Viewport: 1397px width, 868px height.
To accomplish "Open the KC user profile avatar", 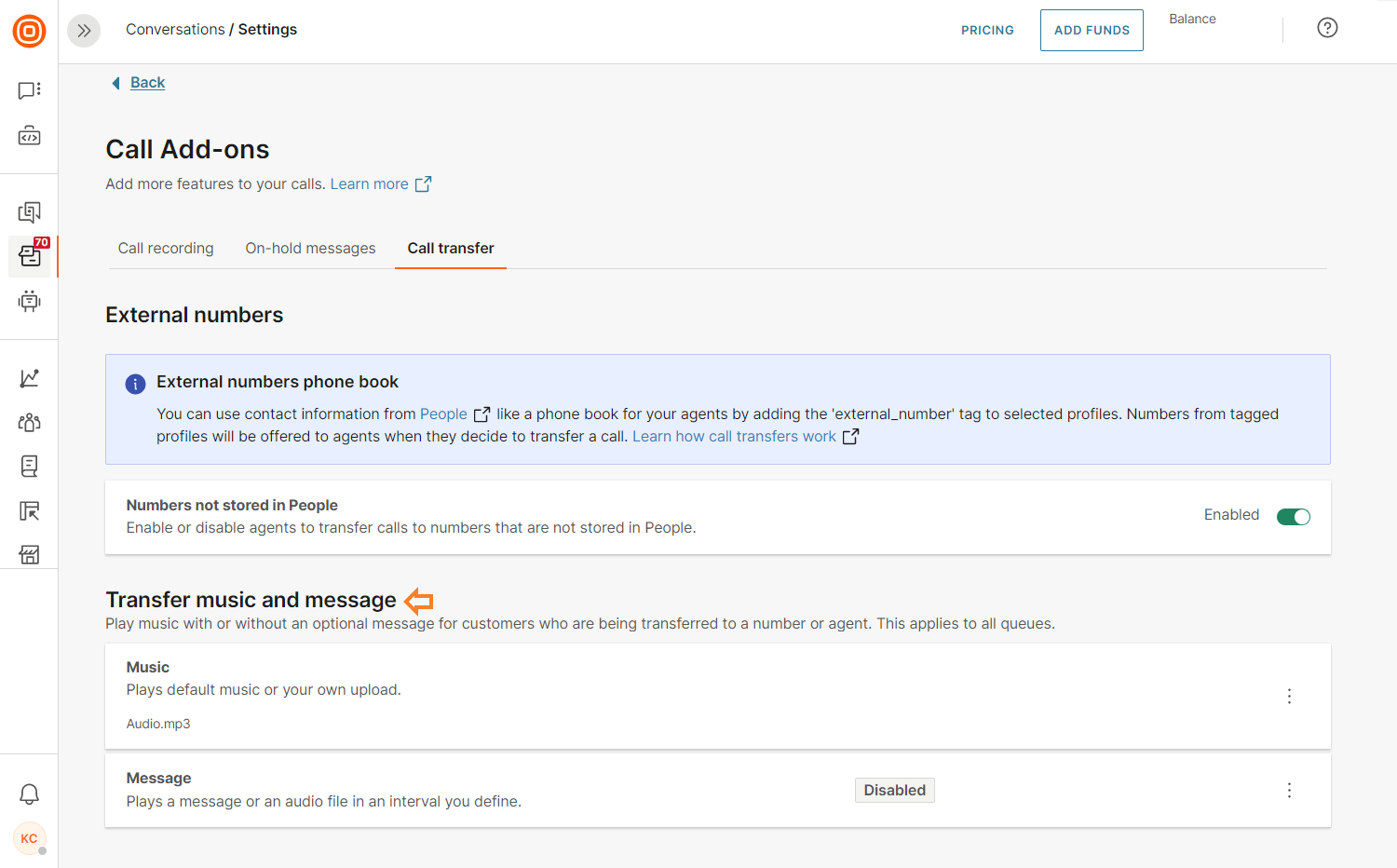I will click(29, 838).
